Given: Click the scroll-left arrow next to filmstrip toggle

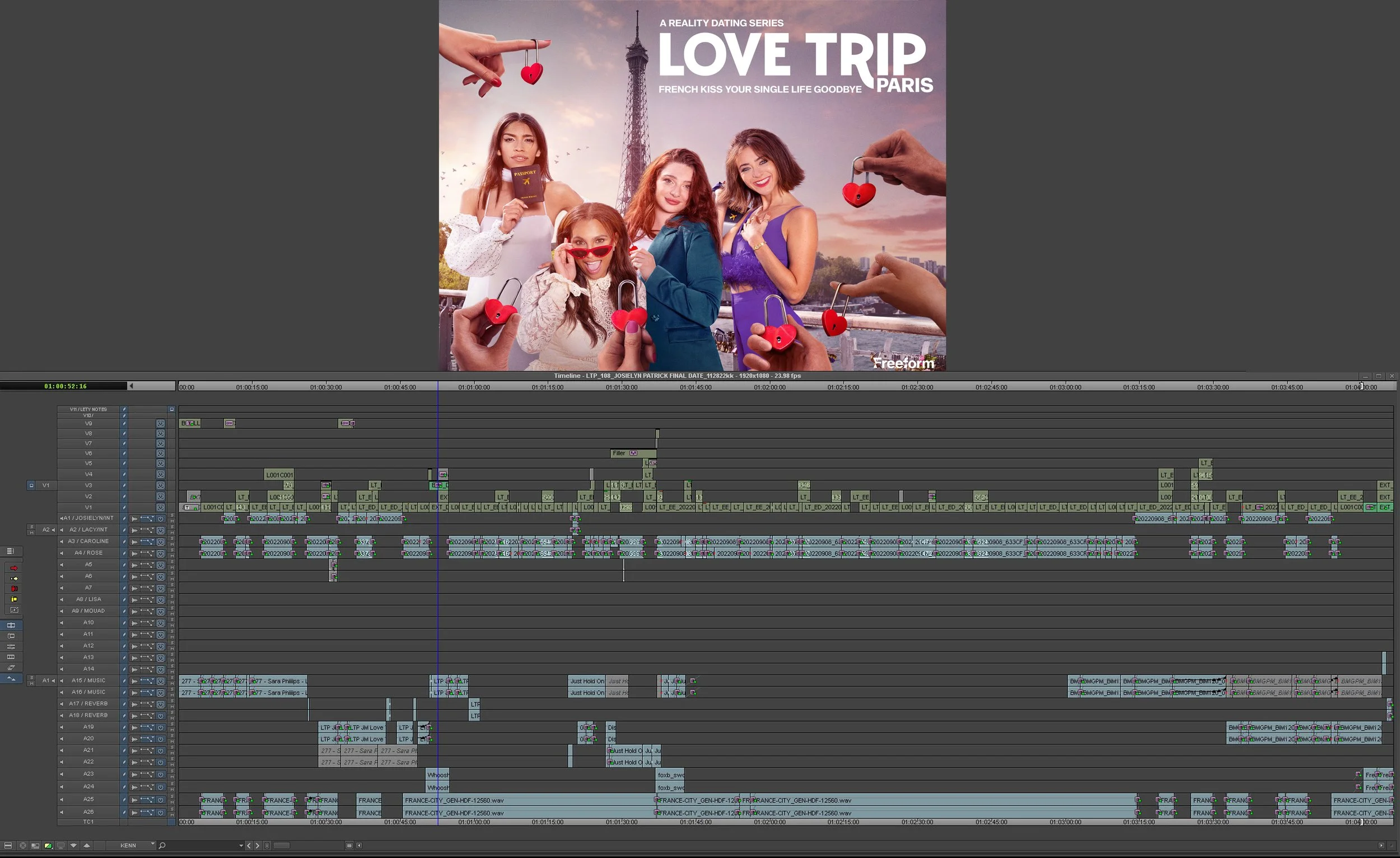Looking at the screenshot, I should coord(359,846).
